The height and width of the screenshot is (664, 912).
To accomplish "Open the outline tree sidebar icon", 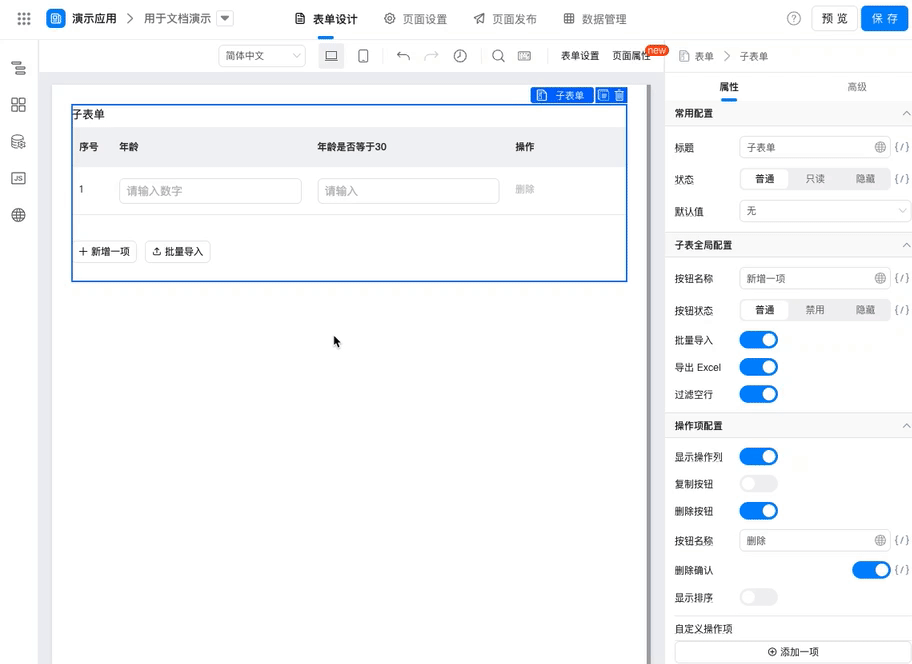I will coord(19,68).
